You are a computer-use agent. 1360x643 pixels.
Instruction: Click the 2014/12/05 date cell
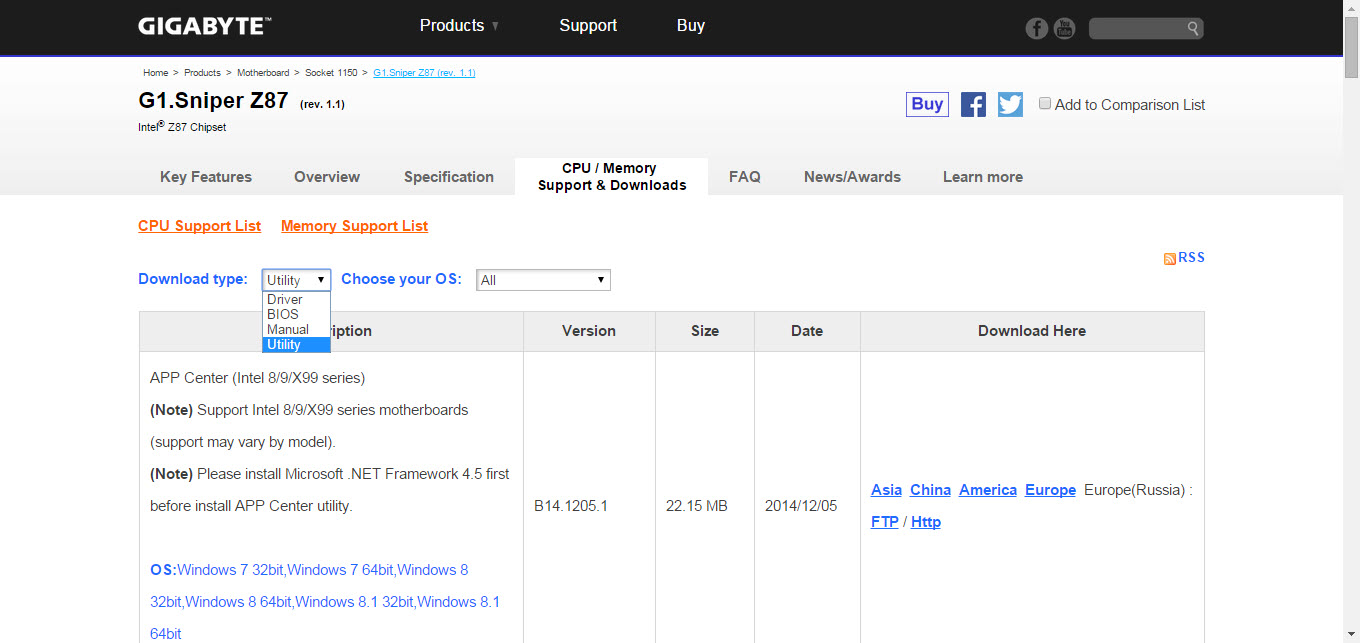[801, 506]
